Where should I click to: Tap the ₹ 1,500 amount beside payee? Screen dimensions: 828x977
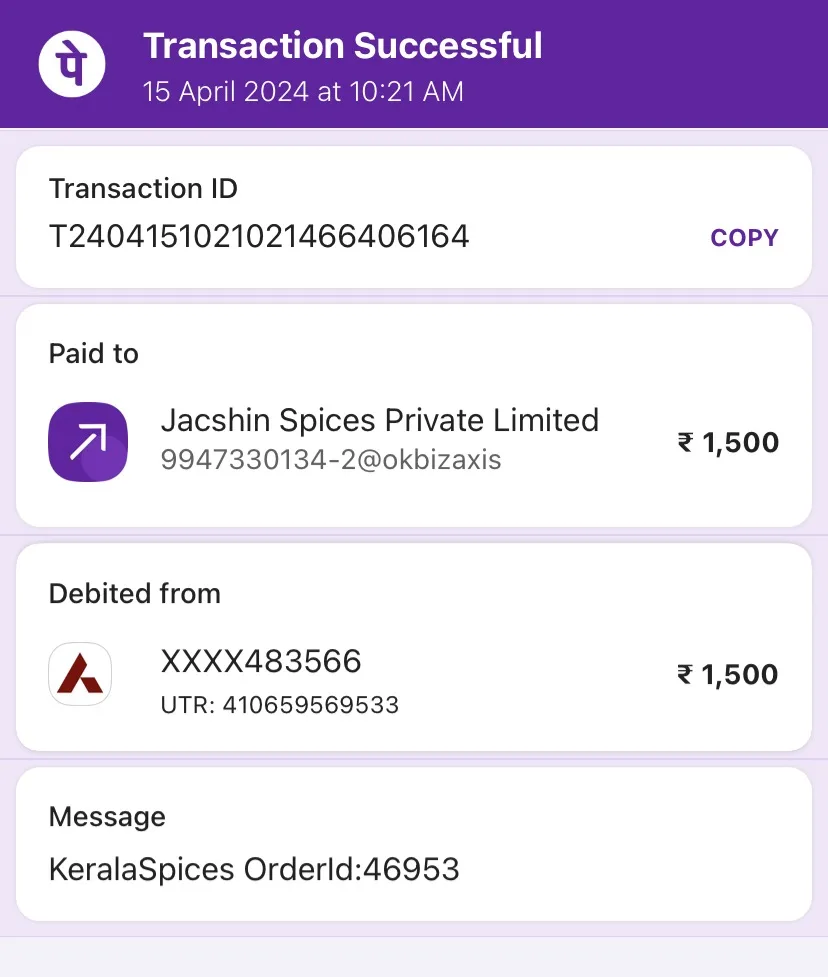728,442
